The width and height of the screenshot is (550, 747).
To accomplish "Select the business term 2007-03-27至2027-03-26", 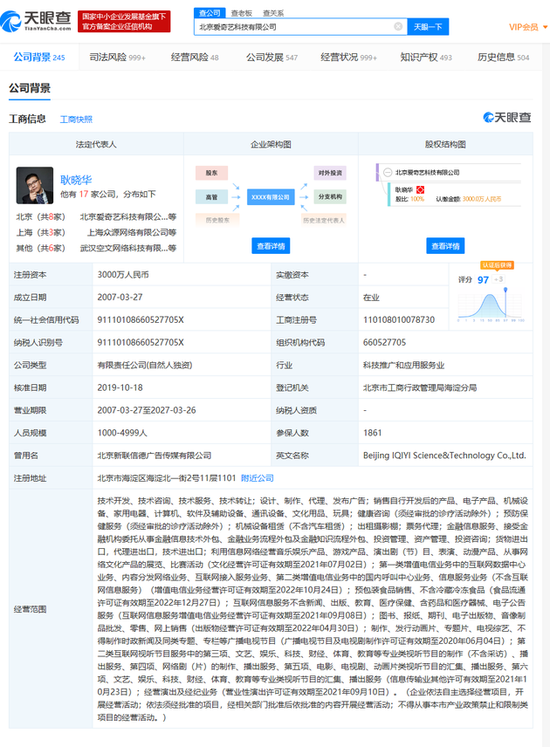I will click(146, 410).
